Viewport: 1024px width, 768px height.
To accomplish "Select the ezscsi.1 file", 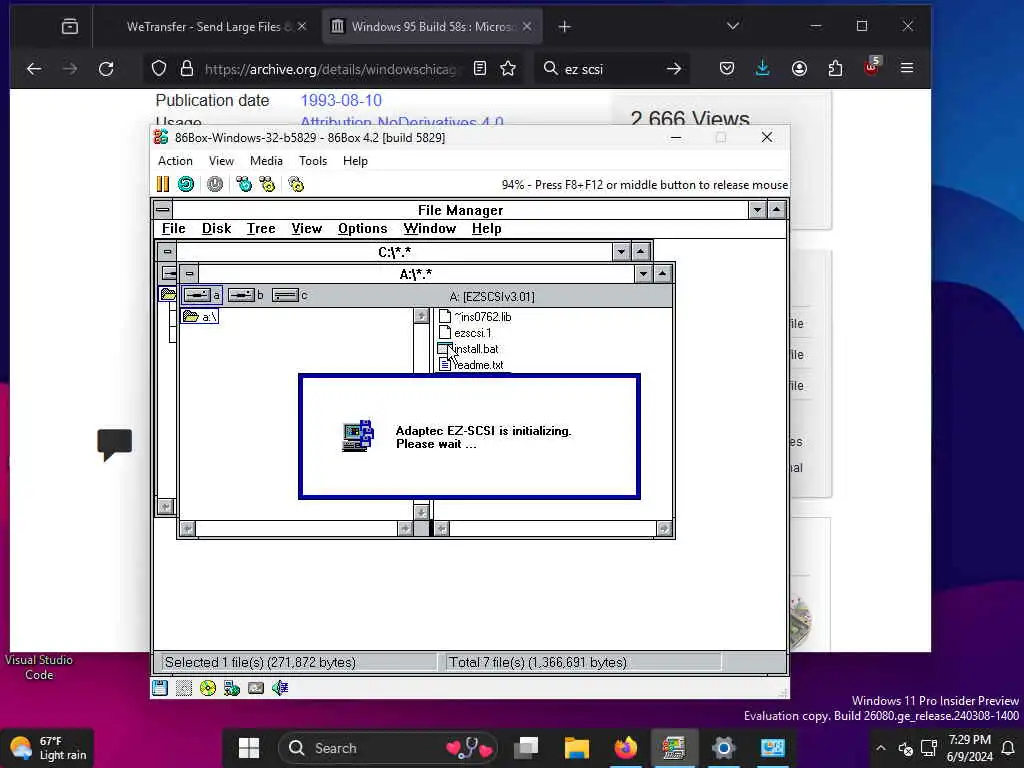I will coord(465,333).
